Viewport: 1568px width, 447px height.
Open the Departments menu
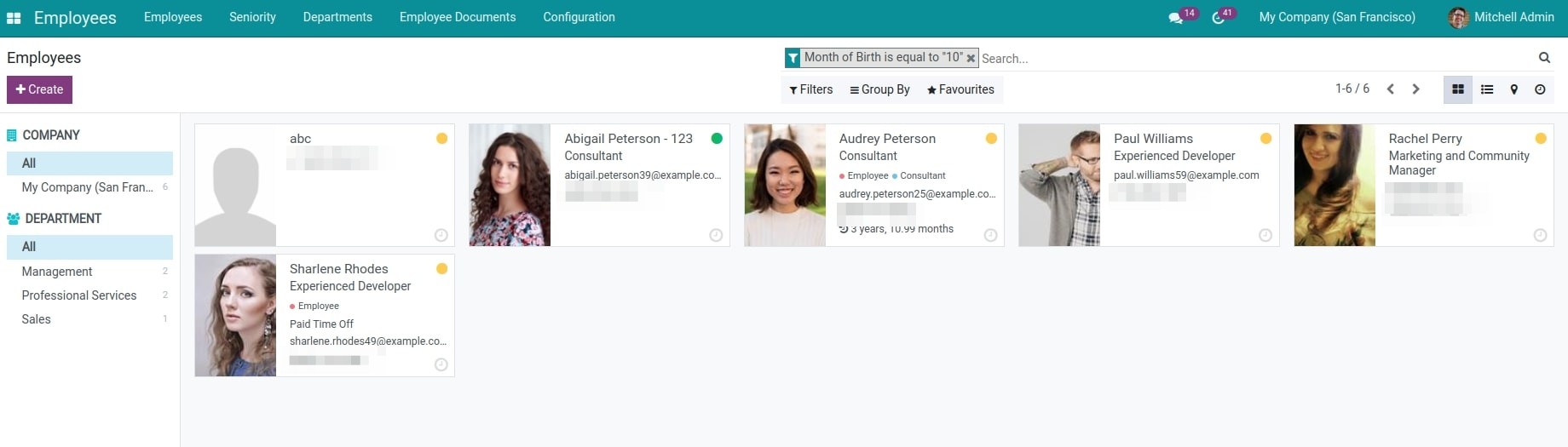[337, 17]
